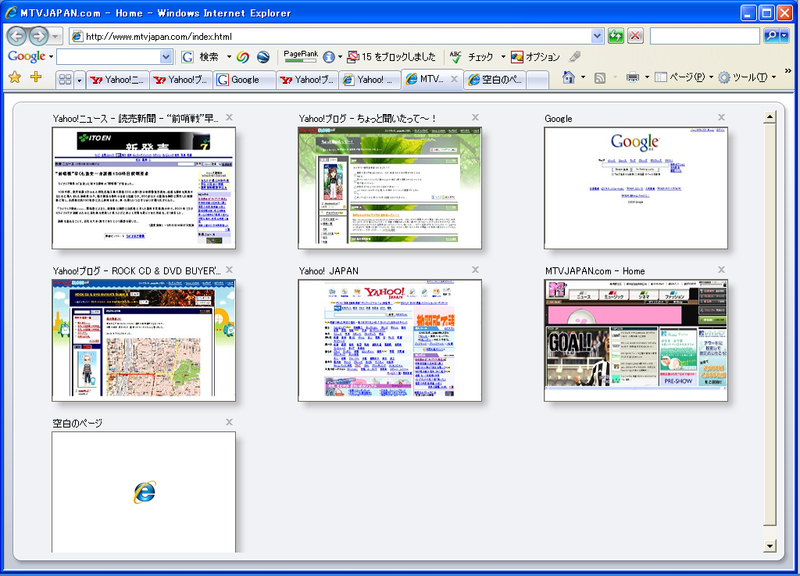The height and width of the screenshot is (576, 800).
Task: Click the Quick Tabs scrollbar down arrow
Action: coord(770,546)
